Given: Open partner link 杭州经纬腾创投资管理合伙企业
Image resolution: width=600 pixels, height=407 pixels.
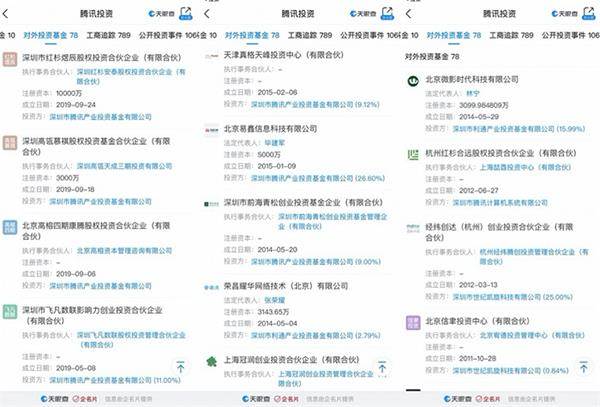Looking at the screenshot, I should coord(534,257).
